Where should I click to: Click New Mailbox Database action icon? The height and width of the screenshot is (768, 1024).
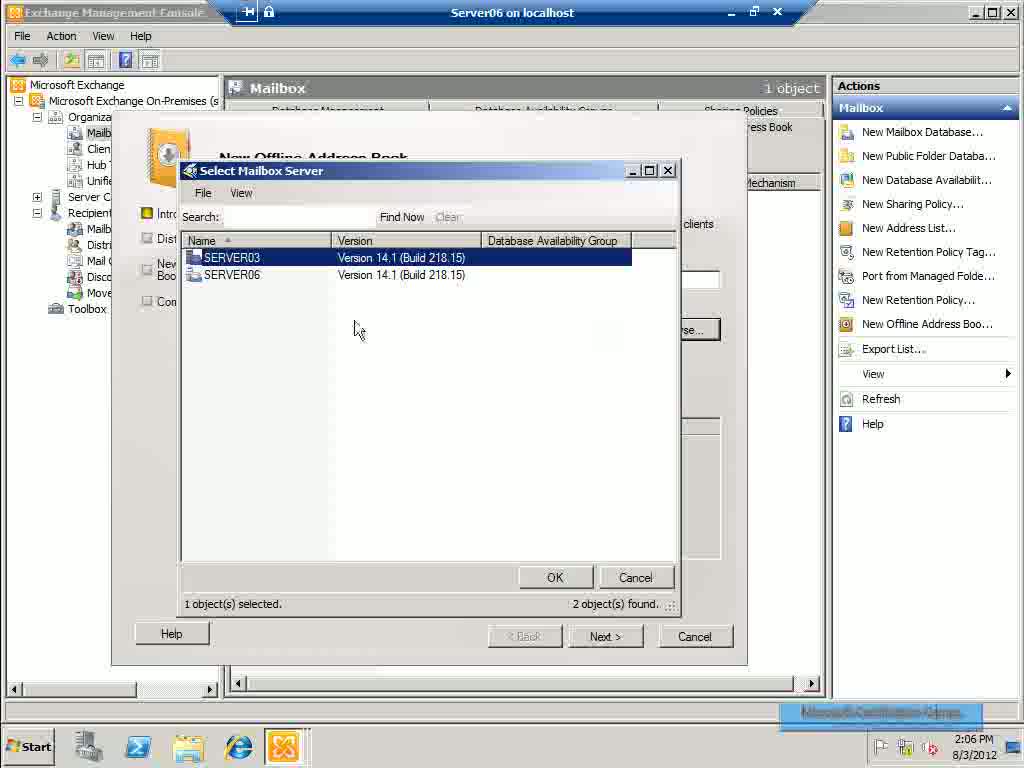tap(847, 133)
